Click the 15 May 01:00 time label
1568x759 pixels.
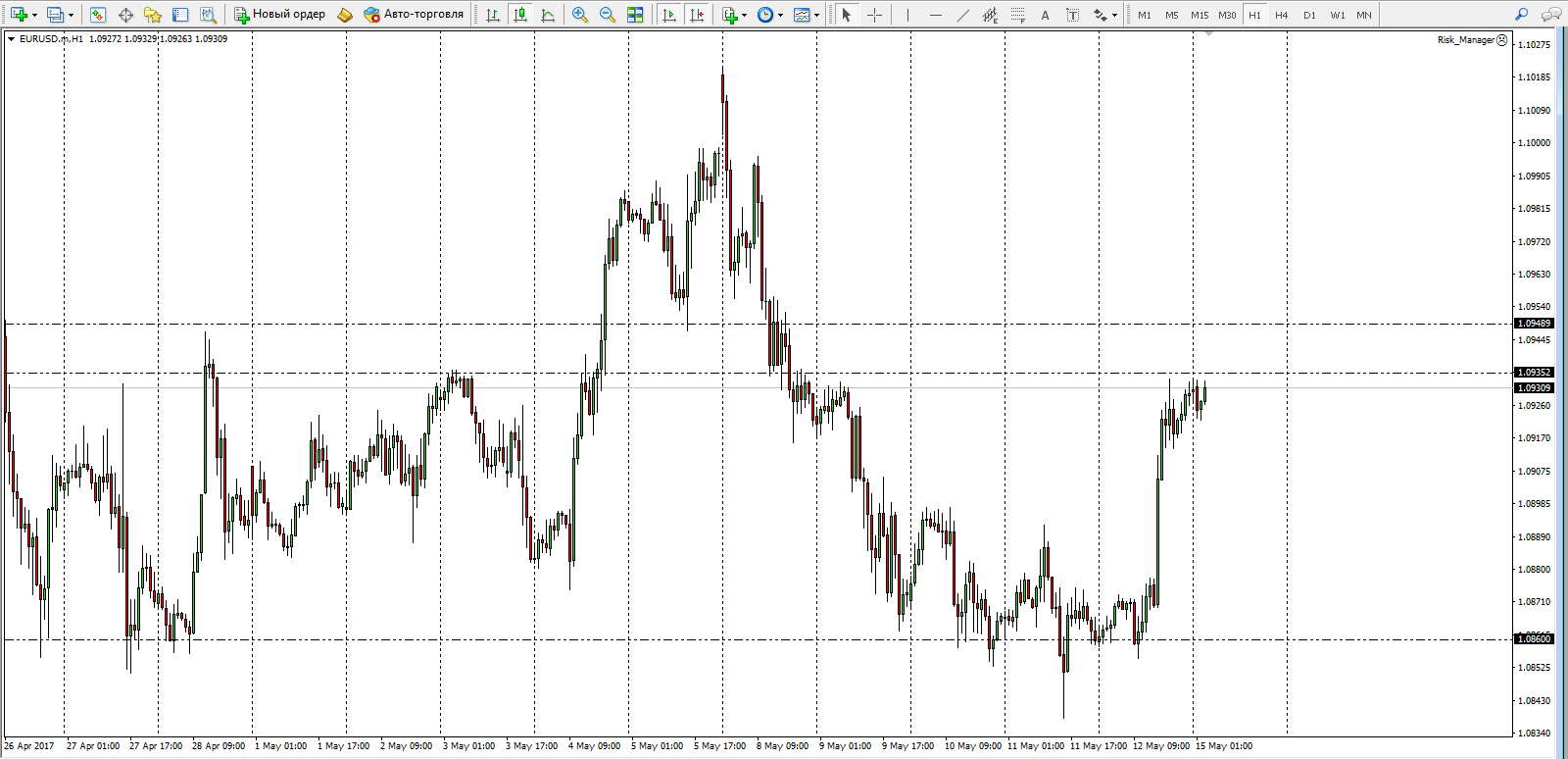[1223, 746]
